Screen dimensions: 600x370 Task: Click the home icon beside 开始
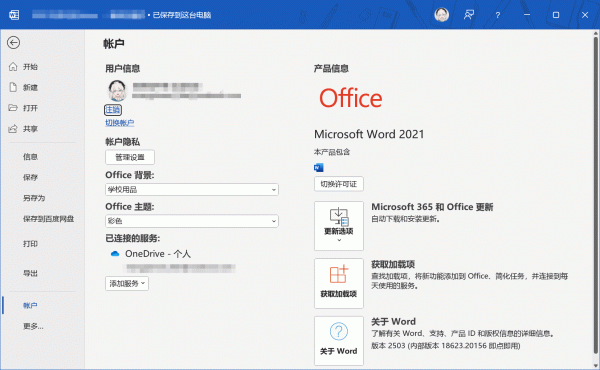point(13,67)
